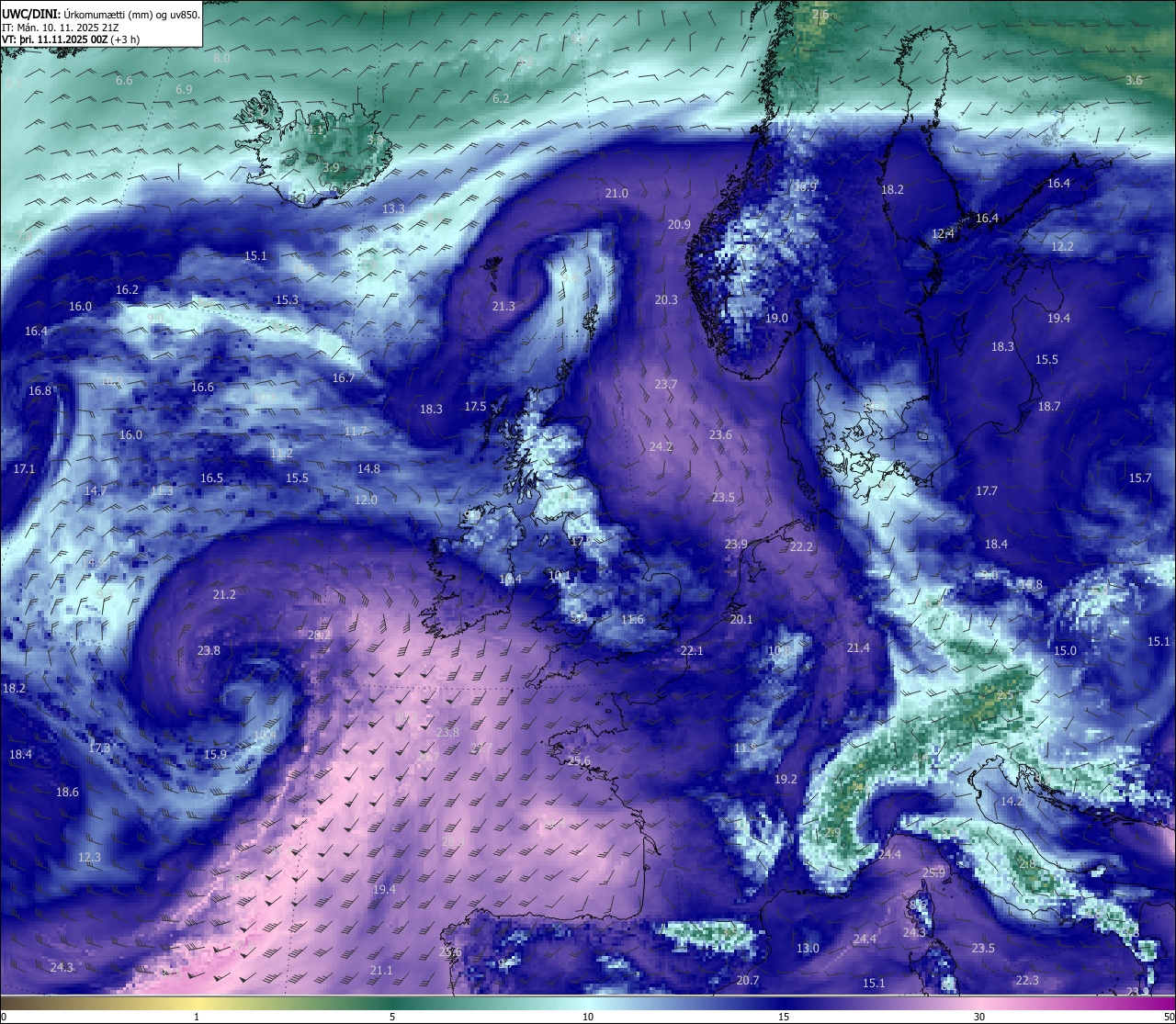Click the 13.3 value south of Iceland
The width and height of the screenshot is (1176, 1024).
coord(393,209)
